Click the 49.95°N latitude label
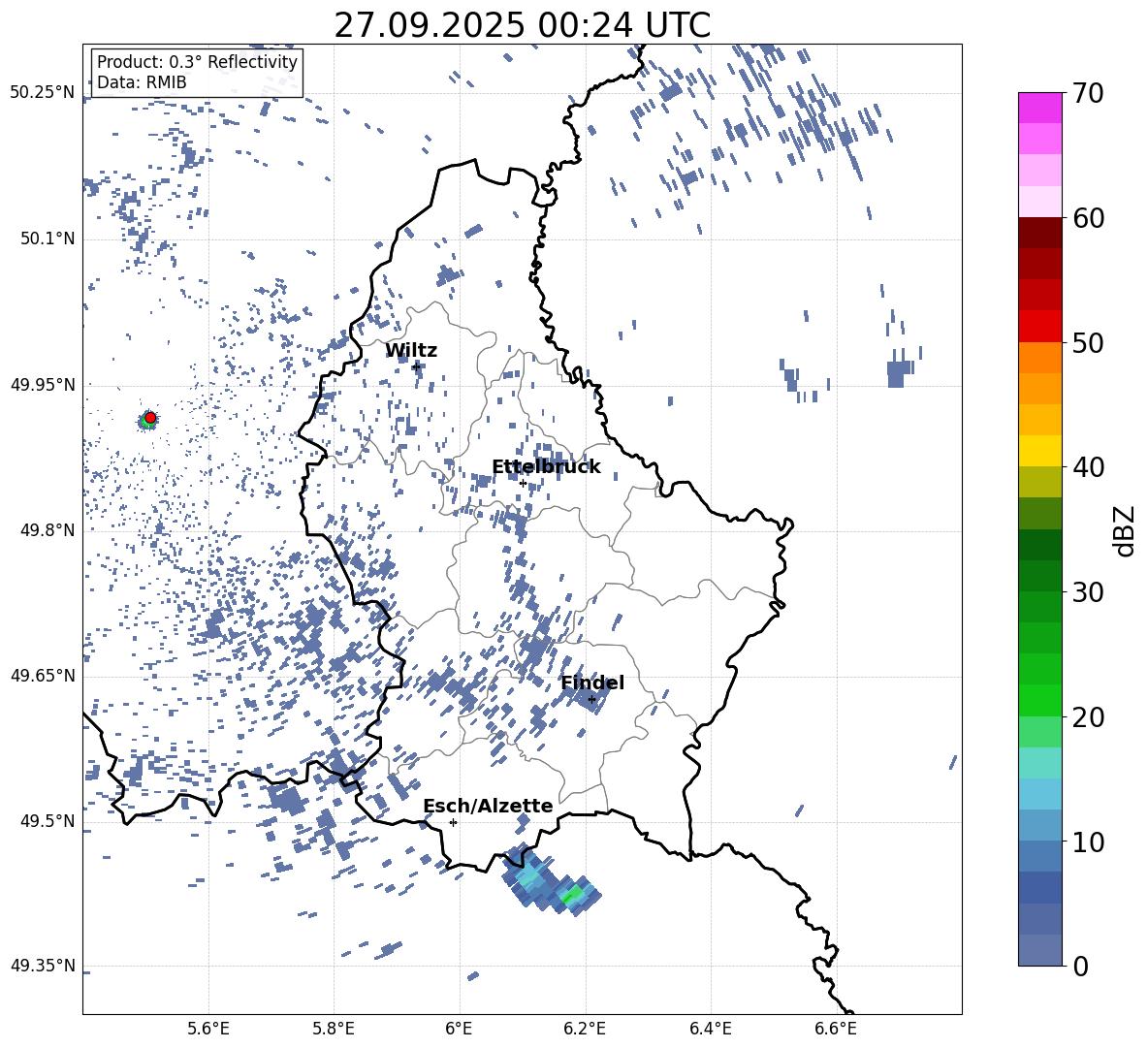Screen dimensions: 1148x1048 43,384
